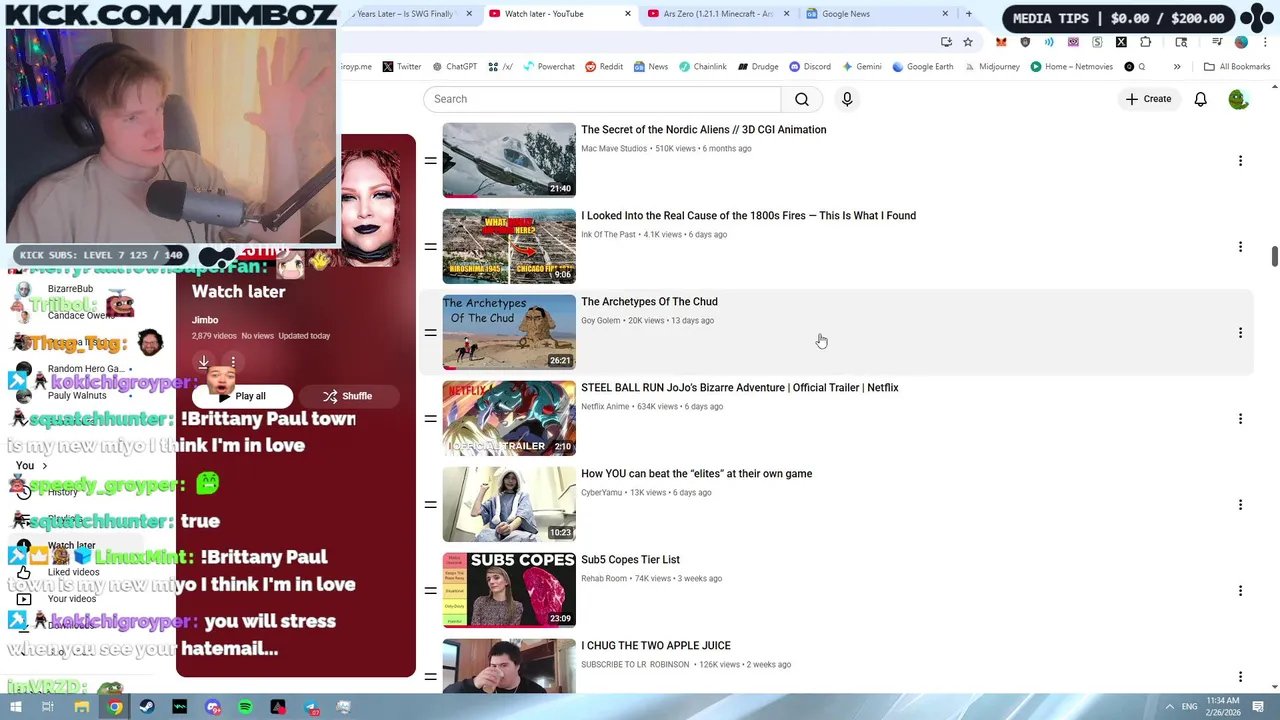The image size is (1280, 720).
Task: Open the Midjourney bookmark
Action: 991,67
